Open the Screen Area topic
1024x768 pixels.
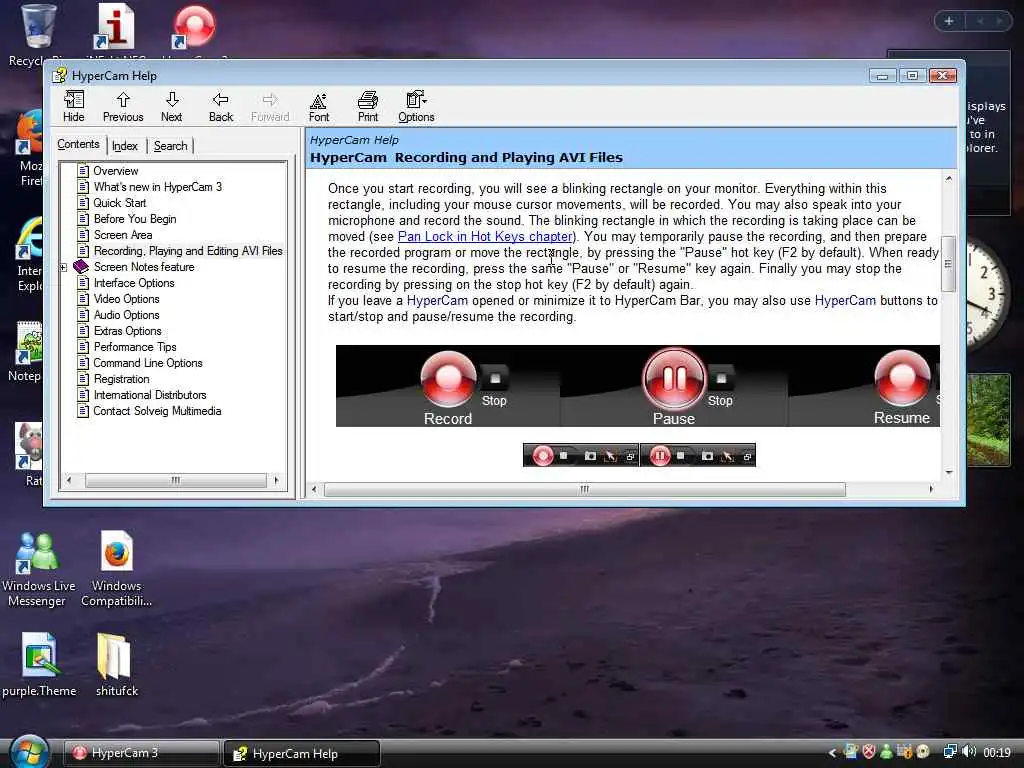(123, 235)
